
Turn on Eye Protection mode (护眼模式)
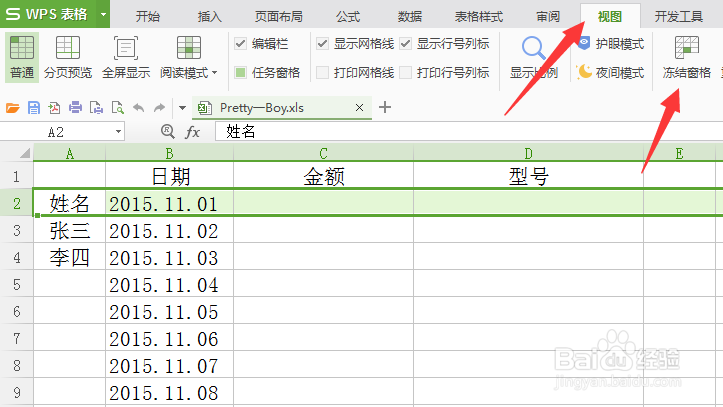(610, 44)
